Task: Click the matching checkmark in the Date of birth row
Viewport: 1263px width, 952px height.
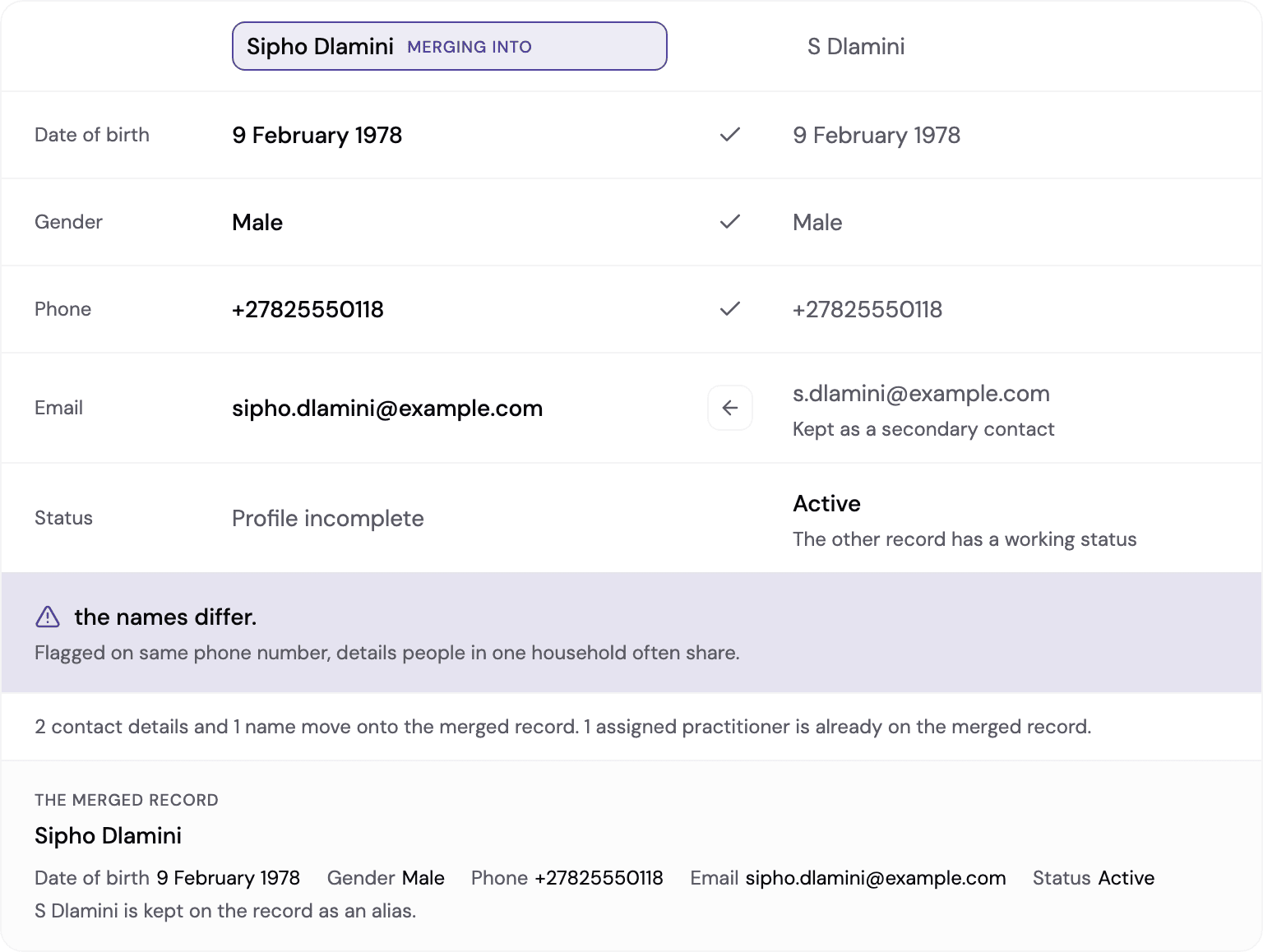Action: pyautogui.click(x=730, y=135)
